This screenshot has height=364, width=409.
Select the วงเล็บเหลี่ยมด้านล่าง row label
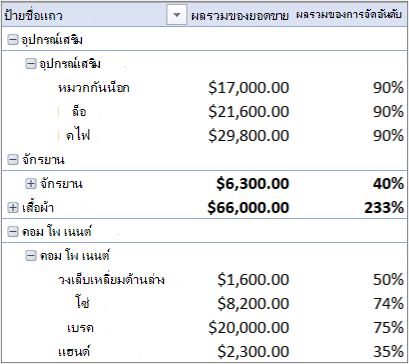[111, 280]
